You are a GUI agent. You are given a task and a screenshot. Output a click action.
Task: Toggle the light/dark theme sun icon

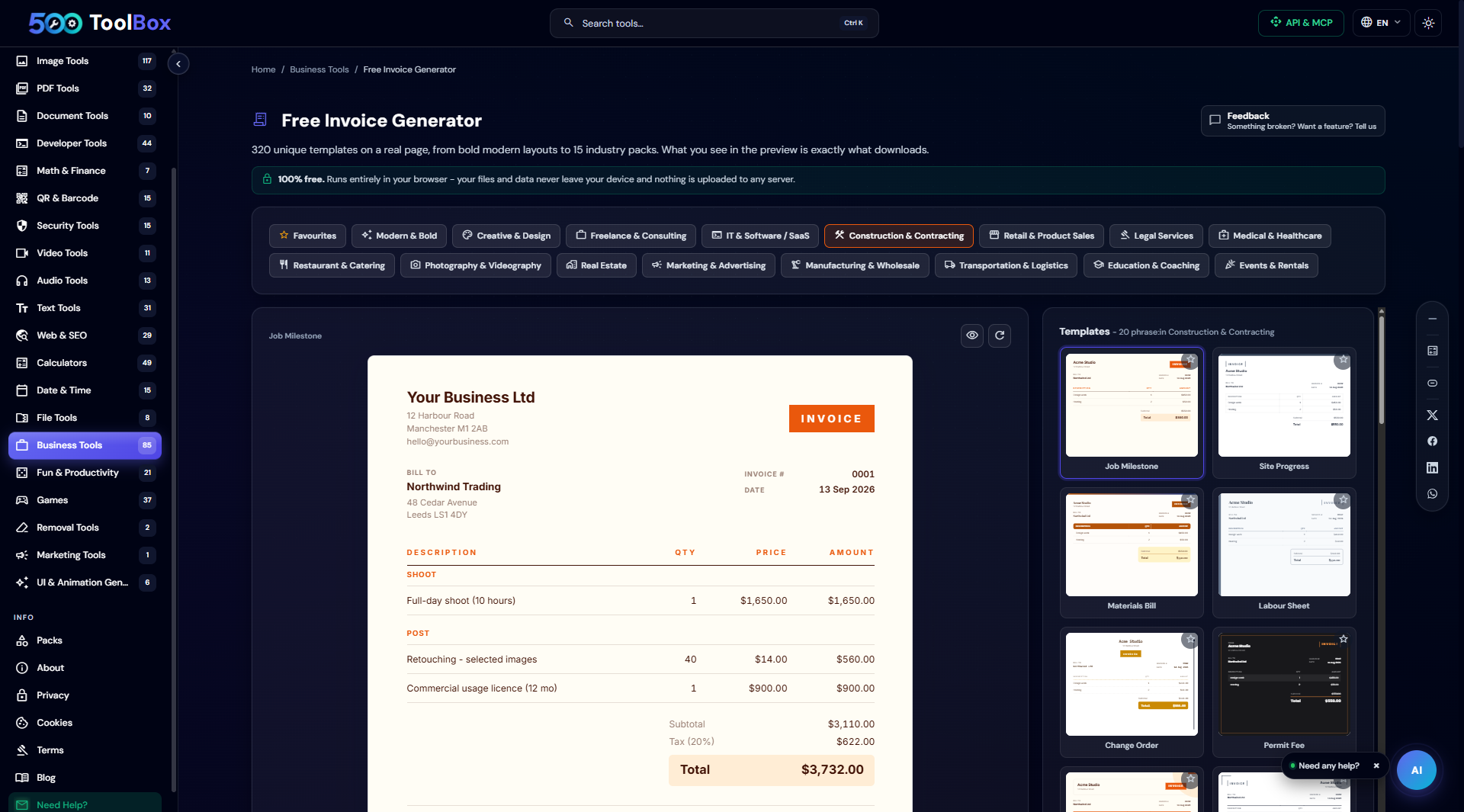click(1428, 23)
